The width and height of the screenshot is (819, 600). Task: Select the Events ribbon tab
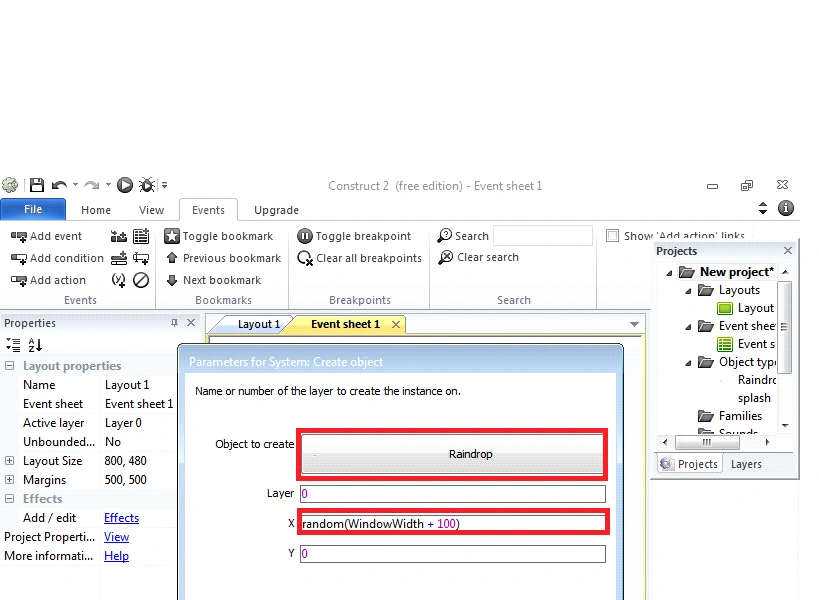208,210
